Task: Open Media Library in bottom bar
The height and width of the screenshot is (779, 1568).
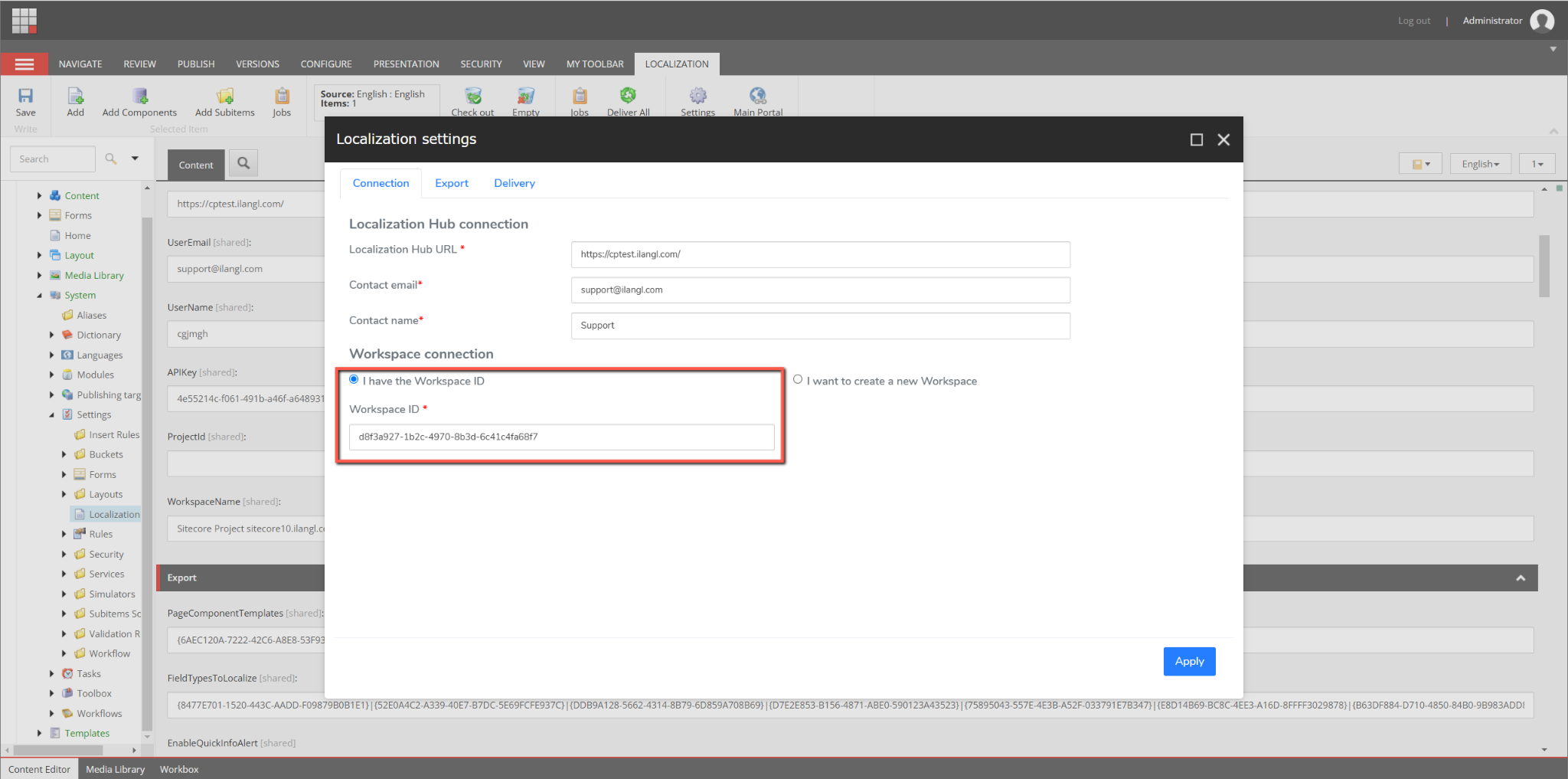Action: point(115,769)
